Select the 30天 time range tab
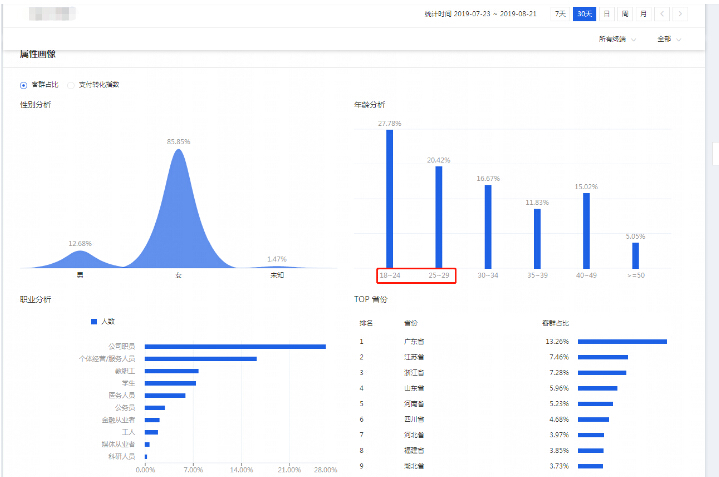719x477 pixels. pyautogui.click(x=583, y=14)
